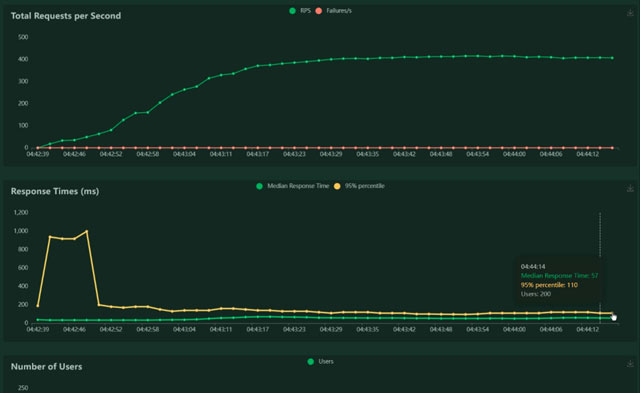Image resolution: width=640 pixels, height=393 pixels.
Task: Click the 250 y-axis label in the Users chart
Action: (23, 388)
